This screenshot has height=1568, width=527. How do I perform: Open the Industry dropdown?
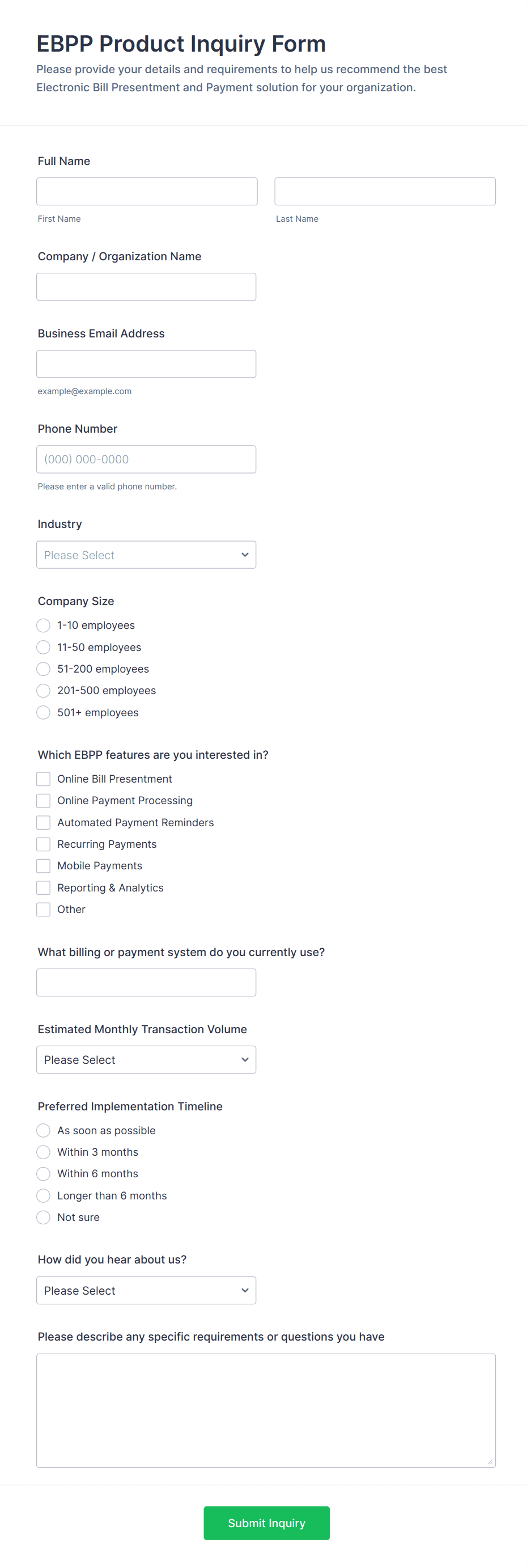(146, 555)
